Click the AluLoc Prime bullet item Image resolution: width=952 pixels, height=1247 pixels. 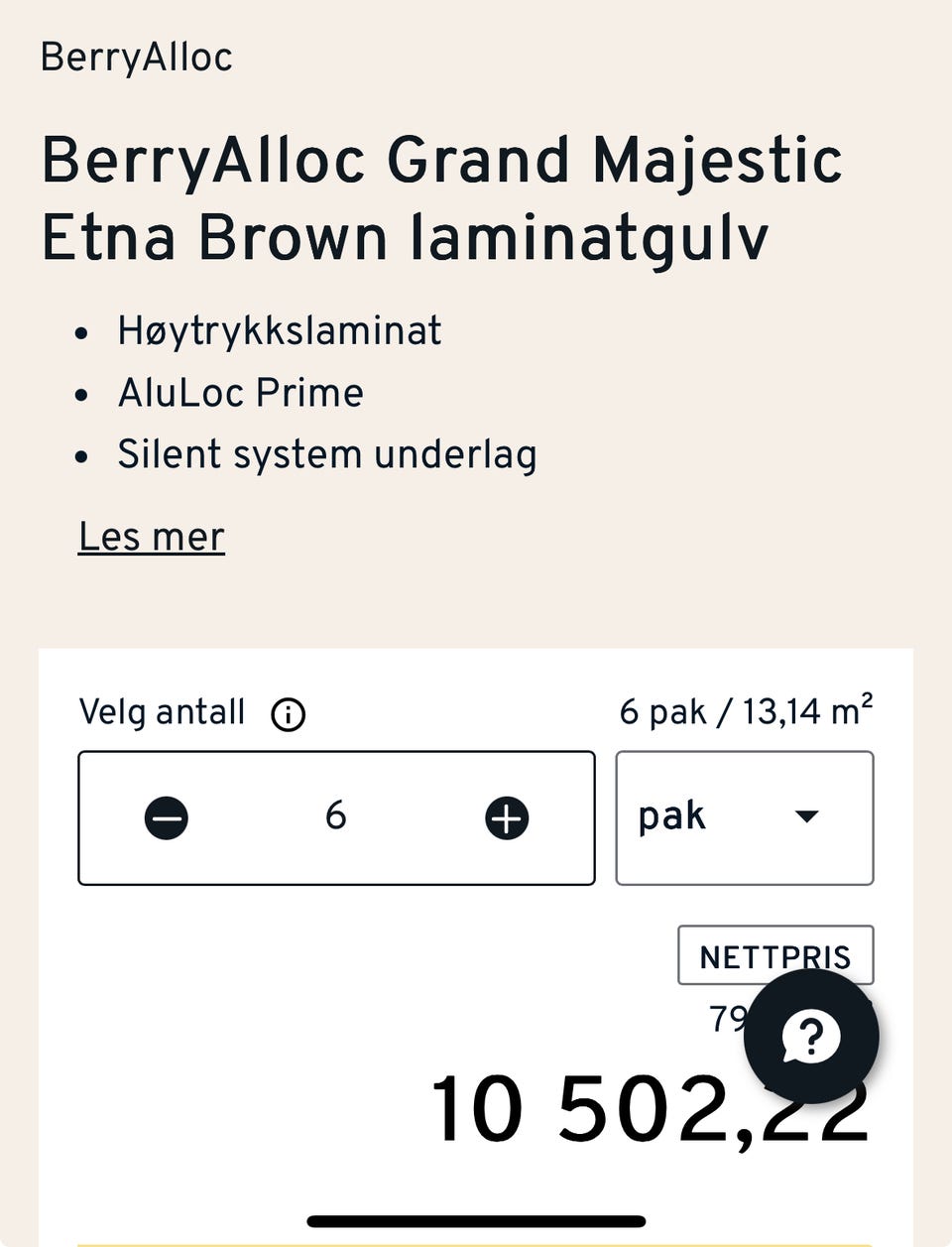pyautogui.click(x=240, y=393)
